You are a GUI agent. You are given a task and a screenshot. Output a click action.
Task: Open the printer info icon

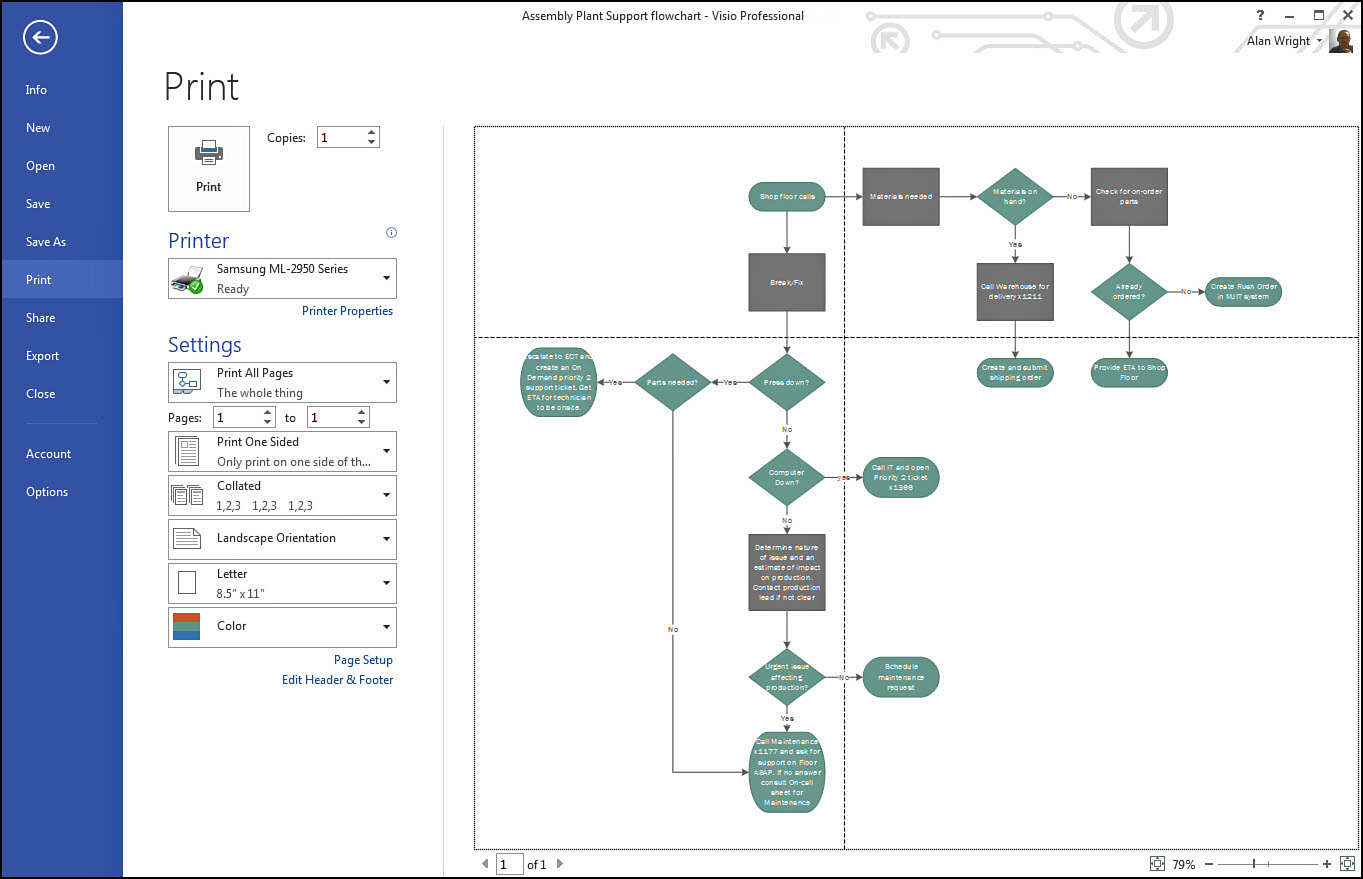click(391, 233)
